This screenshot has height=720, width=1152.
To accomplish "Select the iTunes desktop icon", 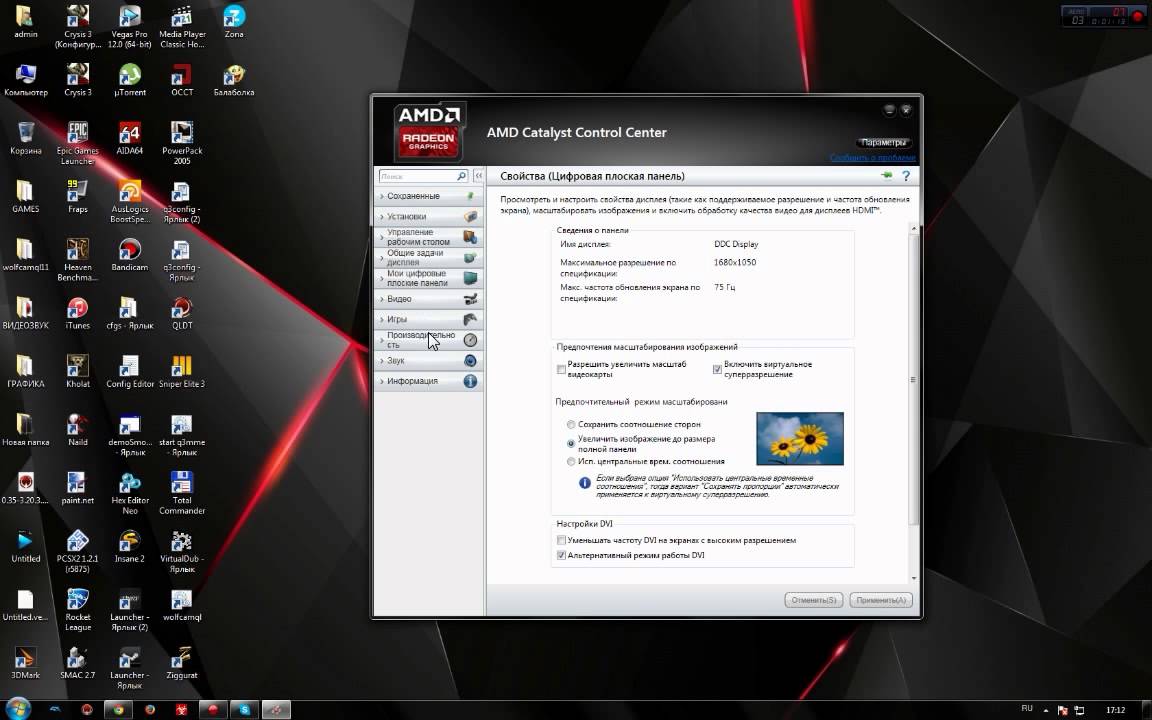I will (x=77, y=313).
